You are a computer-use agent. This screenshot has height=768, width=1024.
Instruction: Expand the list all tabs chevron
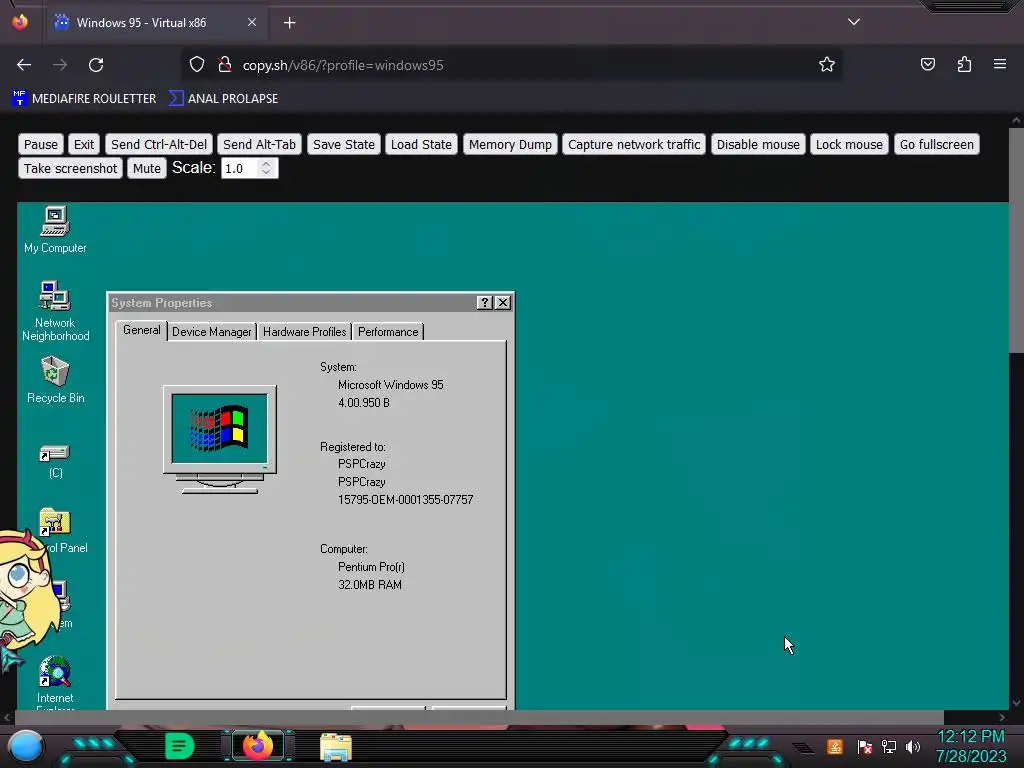click(x=854, y=22)
